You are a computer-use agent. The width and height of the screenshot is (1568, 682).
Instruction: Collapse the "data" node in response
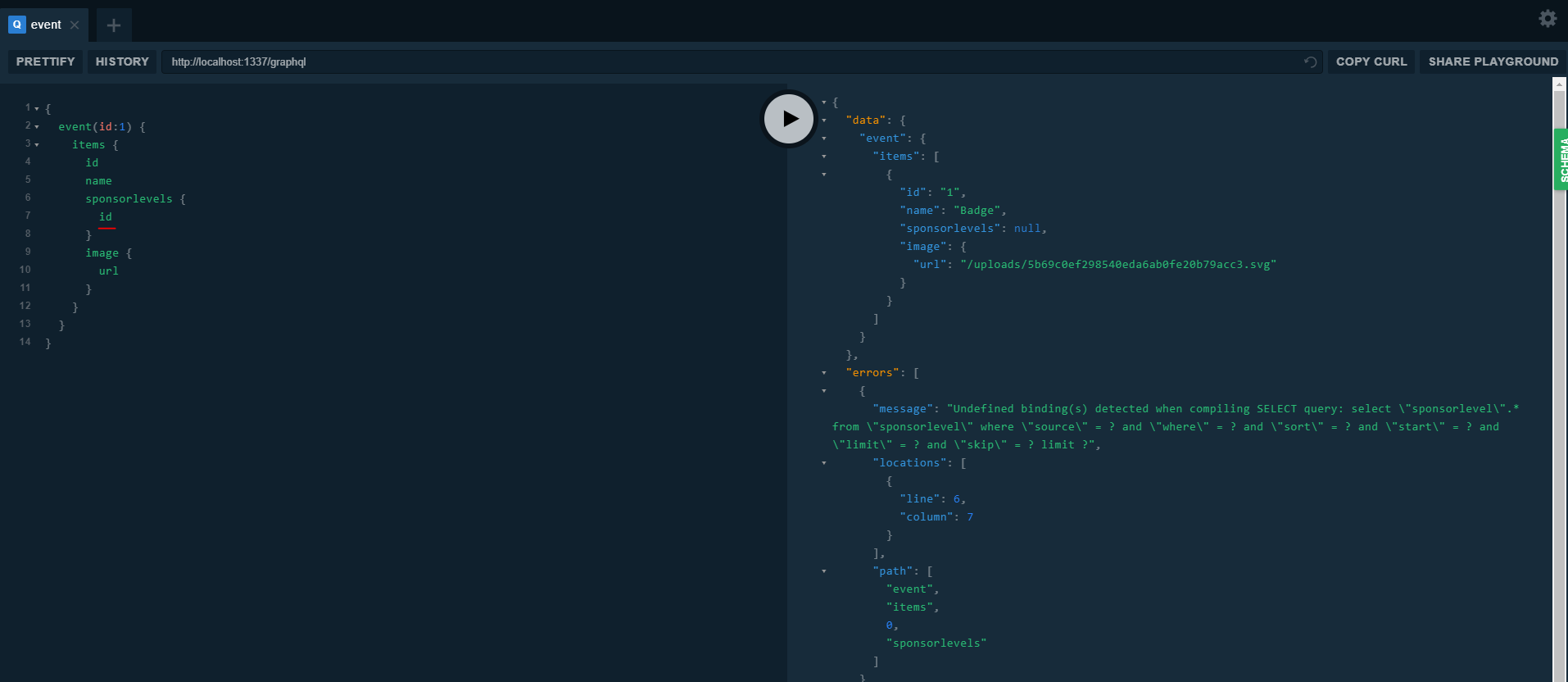pos(824,120)
